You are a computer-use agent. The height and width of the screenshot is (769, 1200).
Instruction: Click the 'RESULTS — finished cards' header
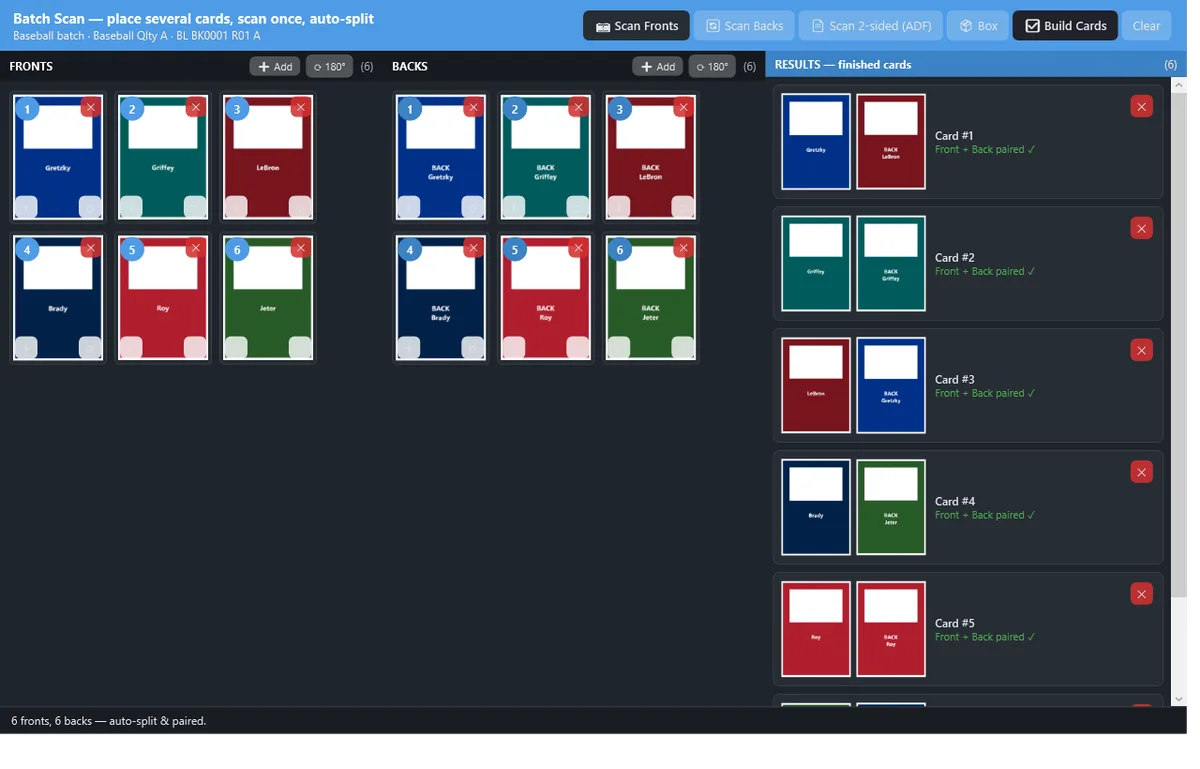point(852,65)
